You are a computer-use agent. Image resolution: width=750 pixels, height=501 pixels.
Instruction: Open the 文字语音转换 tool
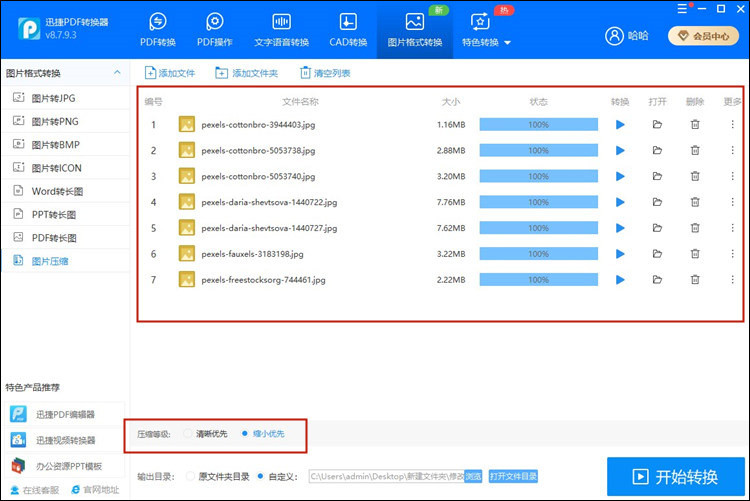pyautogui.click(x=282, y=29)
